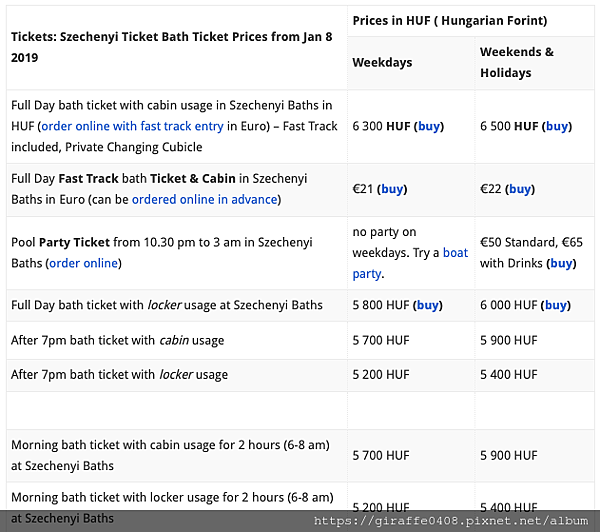Image resolution: width=600 pixels, height=532 pixels.
Task: Click the 'Weekends & Holidays' column header
Action: (517, 62)
